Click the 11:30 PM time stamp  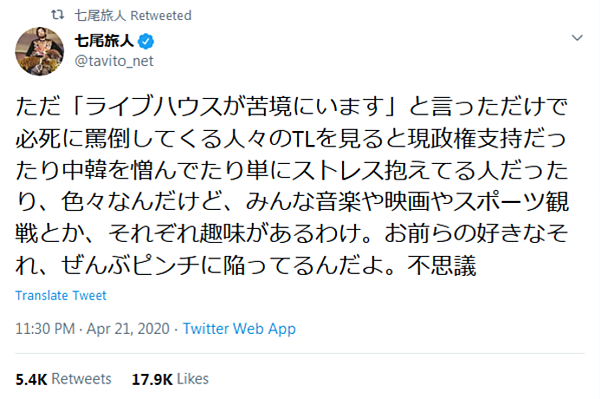[x=45, y=329]
